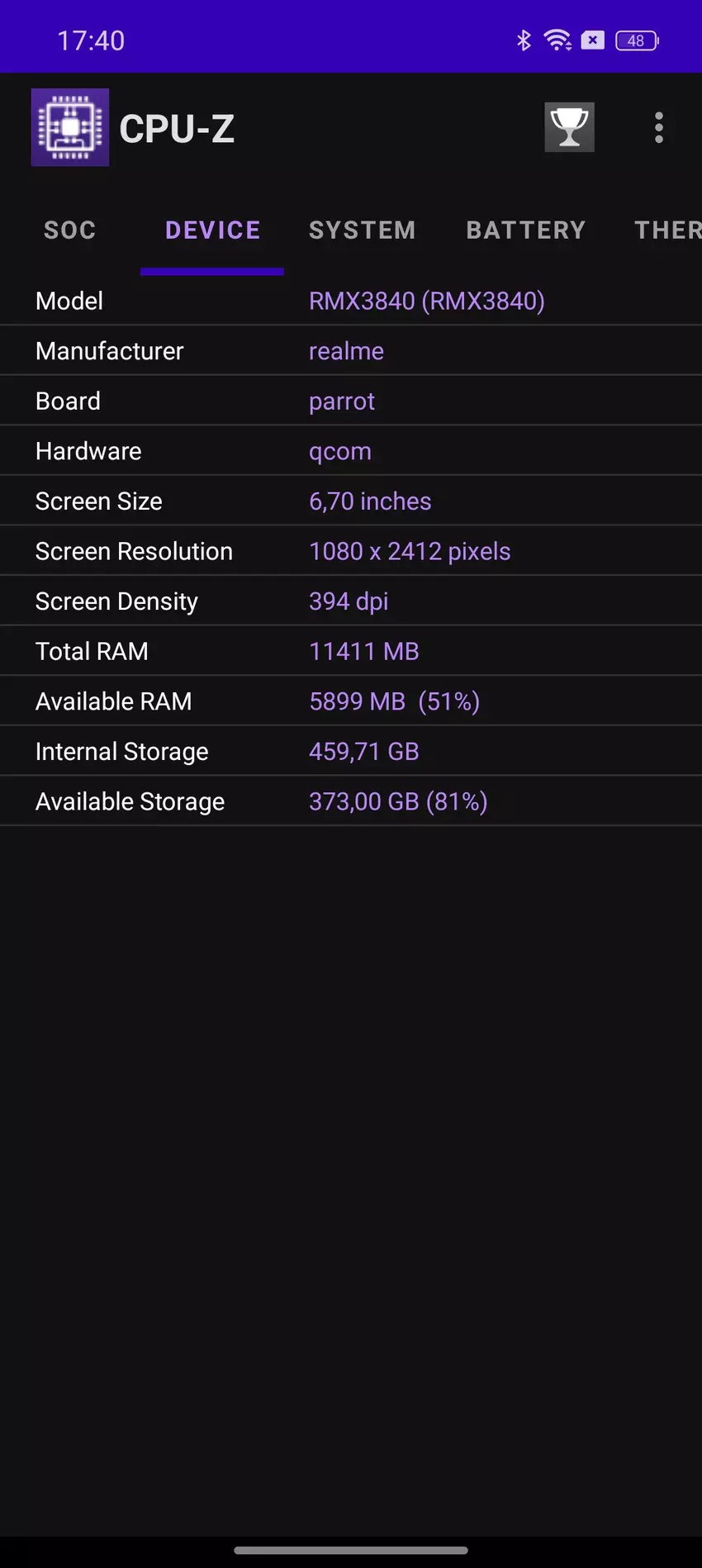
Task: Tap the Wi-Fi status icon
Action: [x=557, y=40]
